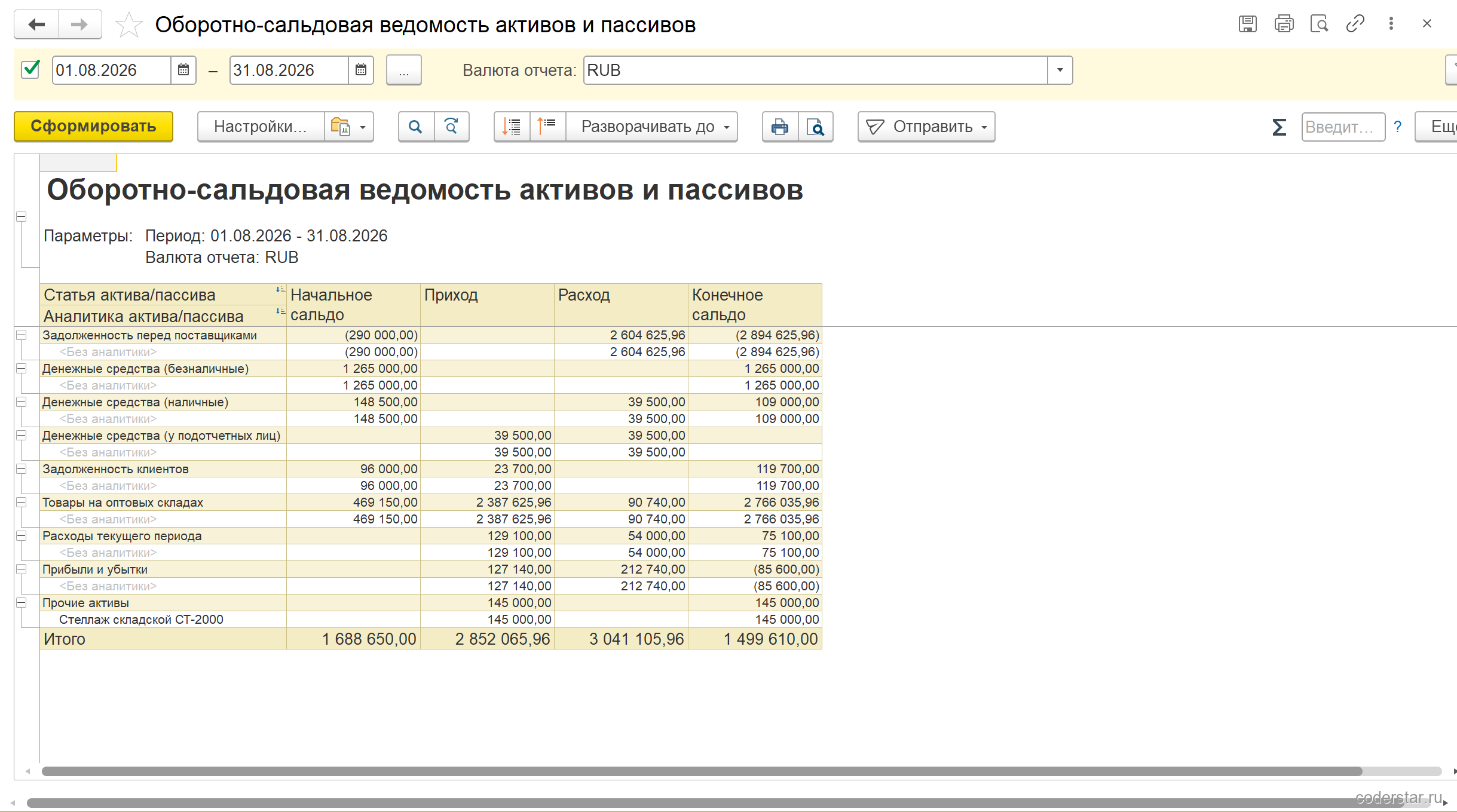Copy link using the chain icon
1457x812 pixels.
pyautogui.click(x=1355, y=24)
